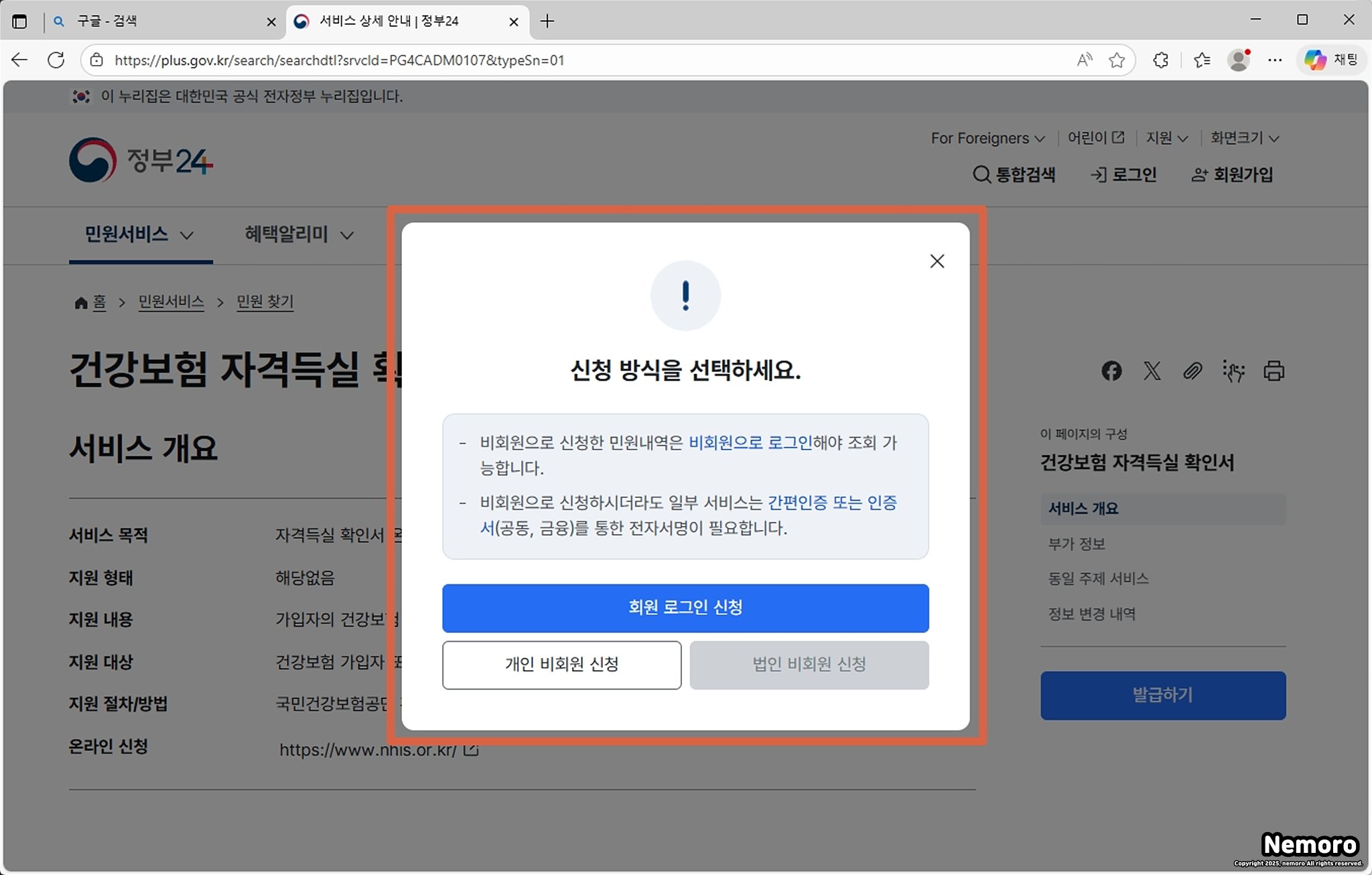Click the gov24 정부24 logo

[141, 160]
